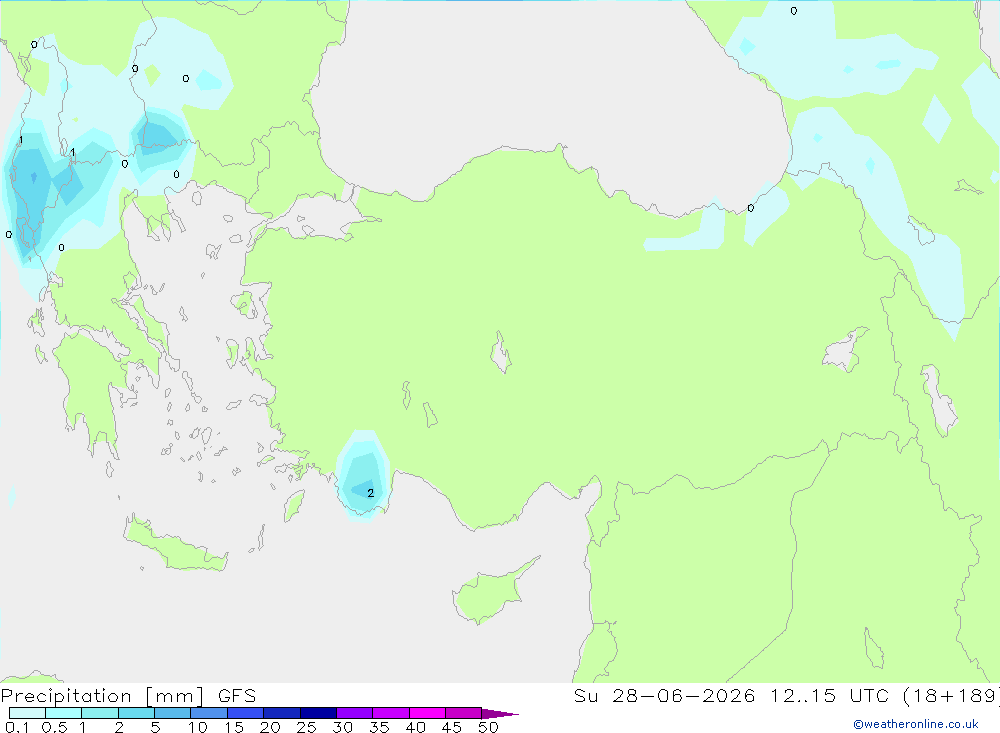Click the navy 25 to 30 legend swatch

tap(318, 713)
